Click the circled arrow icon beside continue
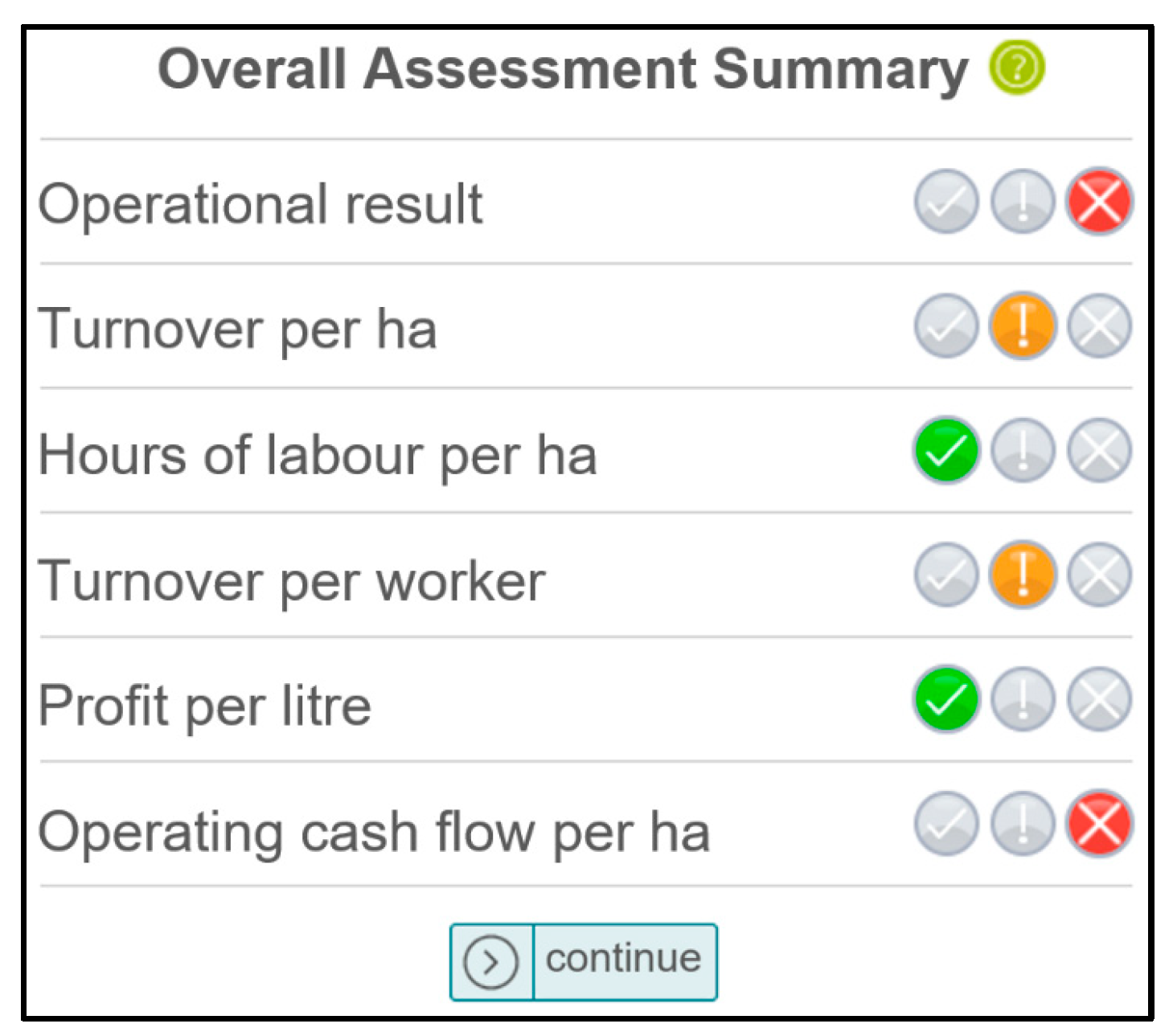The width and height of the screenshot is (1173, 1036). click(x=490, y=961)
